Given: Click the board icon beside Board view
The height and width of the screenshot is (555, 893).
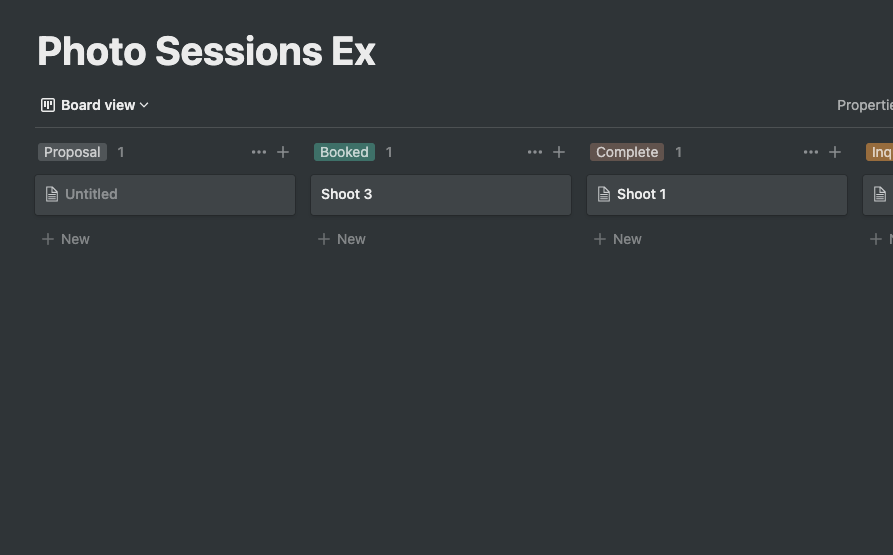Looking at the screenshot, I should coord(48,105).
